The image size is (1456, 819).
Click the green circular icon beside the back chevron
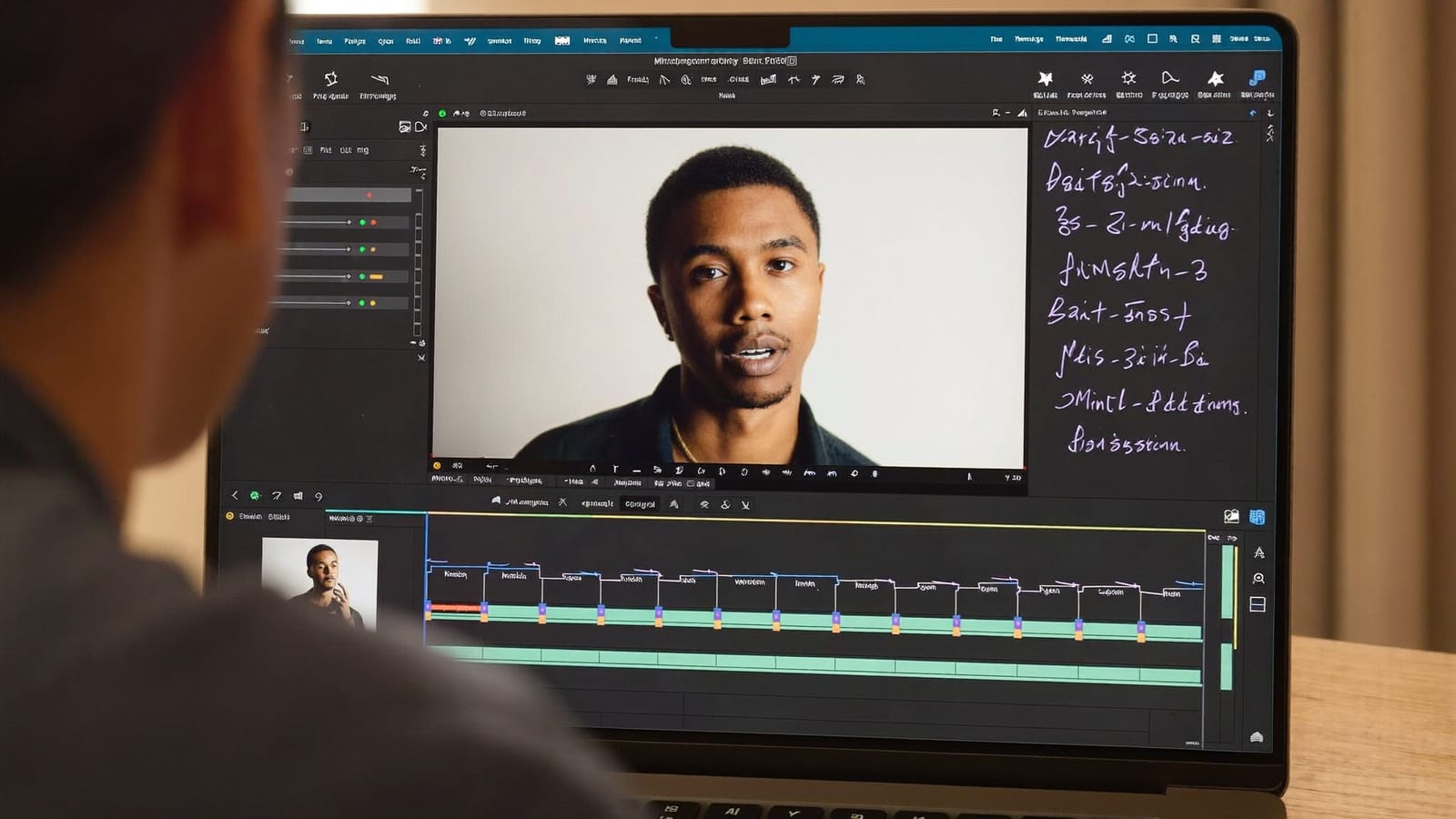click(x=255, y=496)
